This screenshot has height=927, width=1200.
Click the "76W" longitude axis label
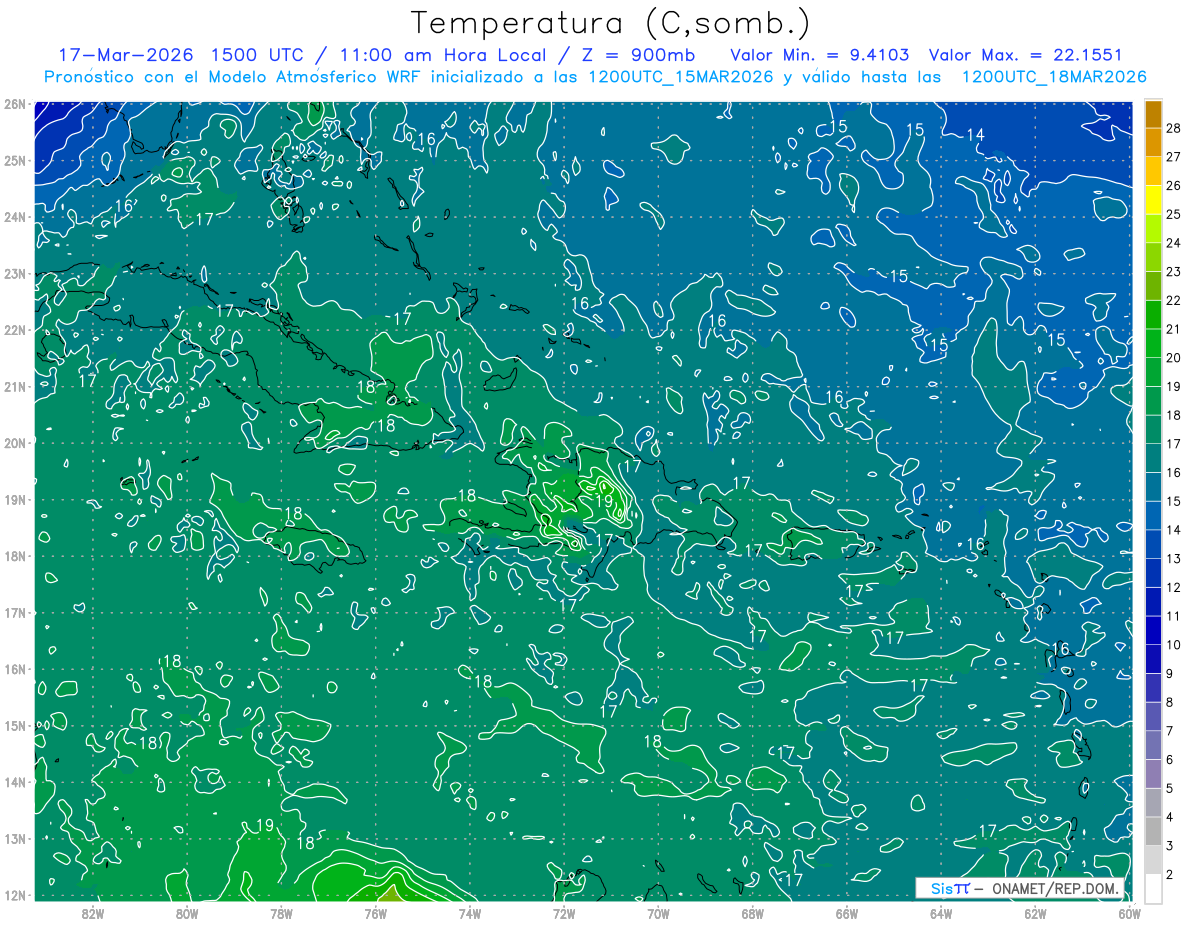[375, 912]
